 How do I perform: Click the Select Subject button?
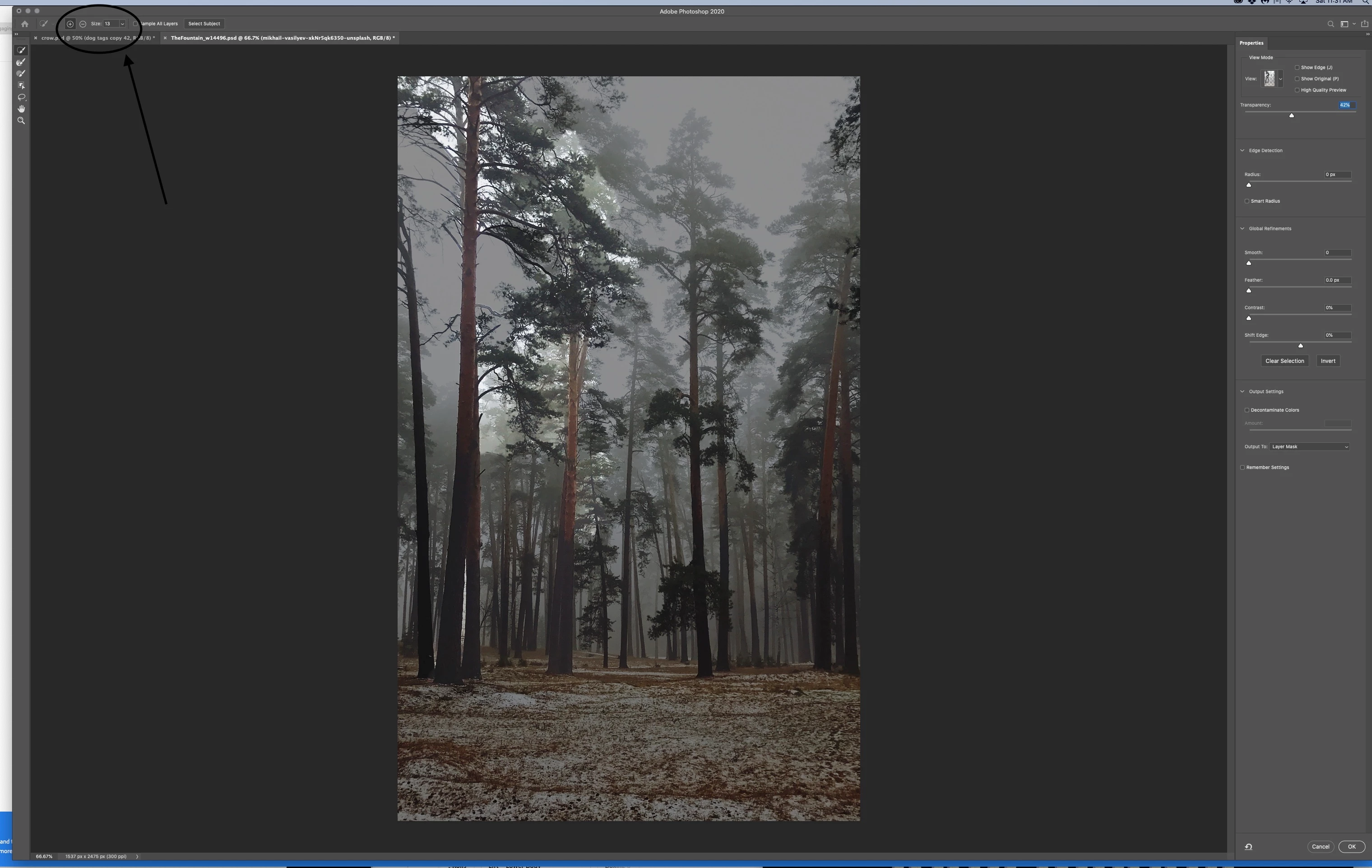click(x=204, y=24)
